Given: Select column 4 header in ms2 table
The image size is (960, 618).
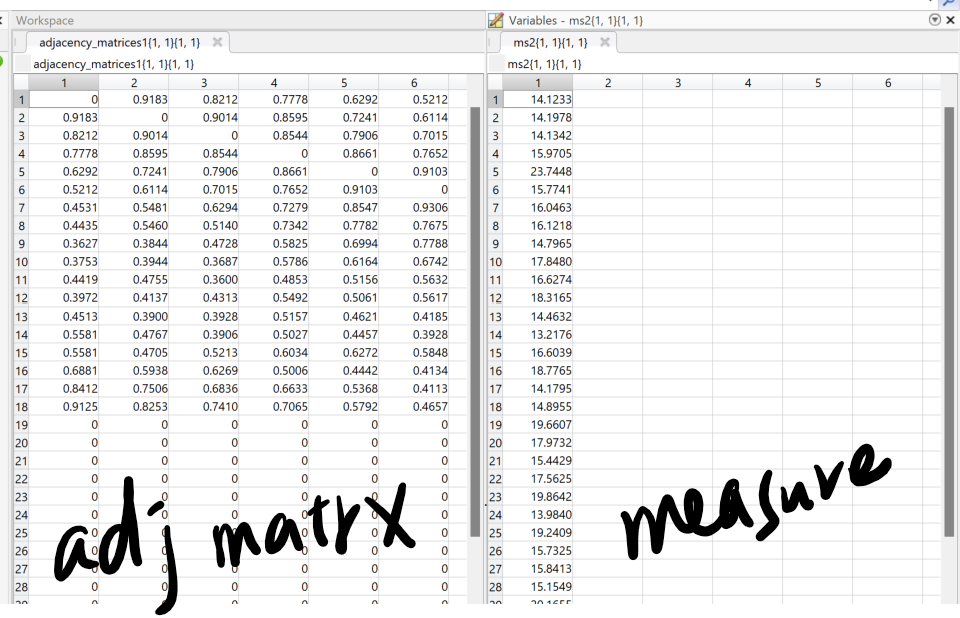Looking at the screenshot, I should [x=748, y=83].
